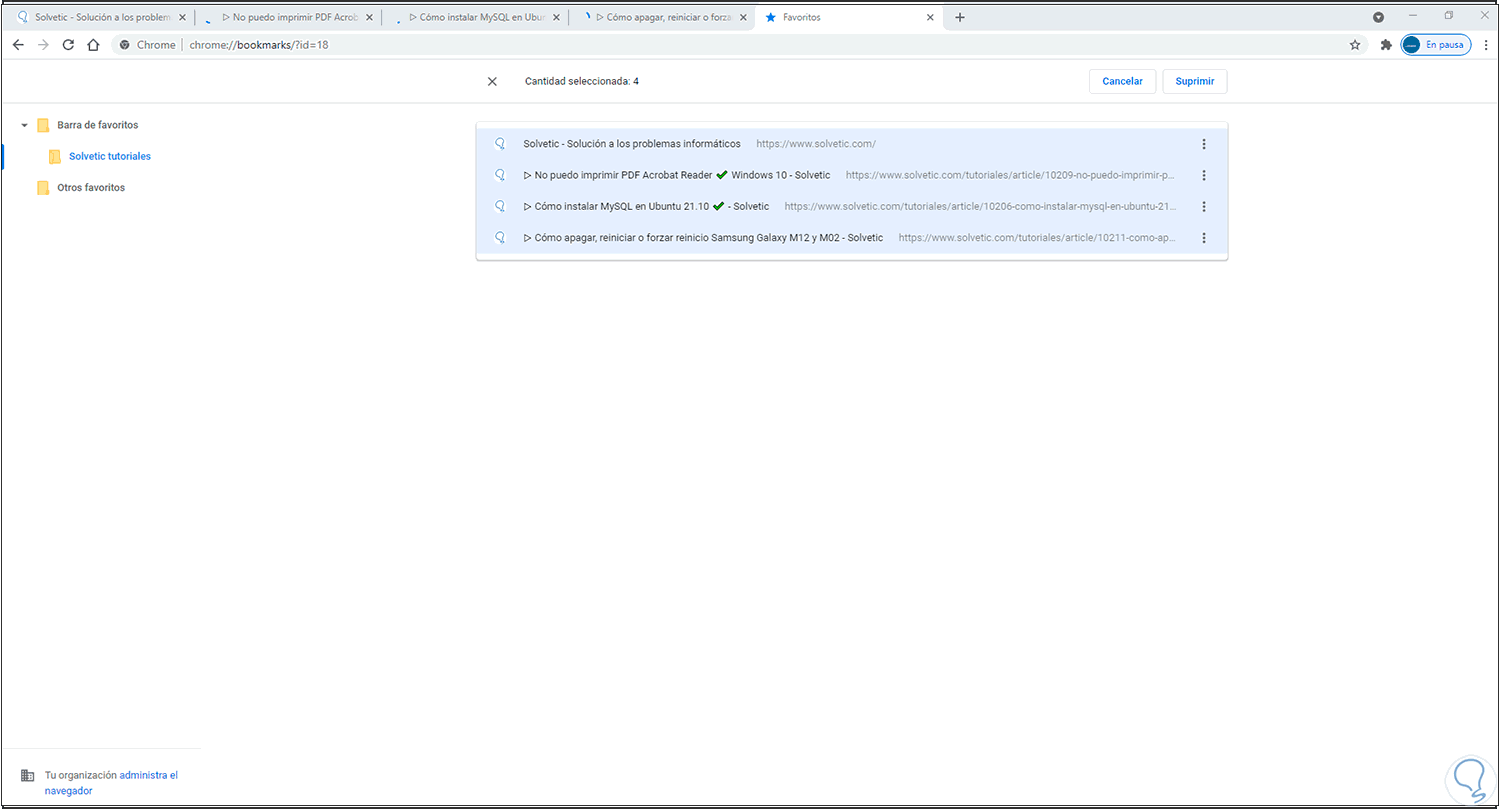Close the 'Cómo instalar MySQL' tab

(x=556, y=18)
